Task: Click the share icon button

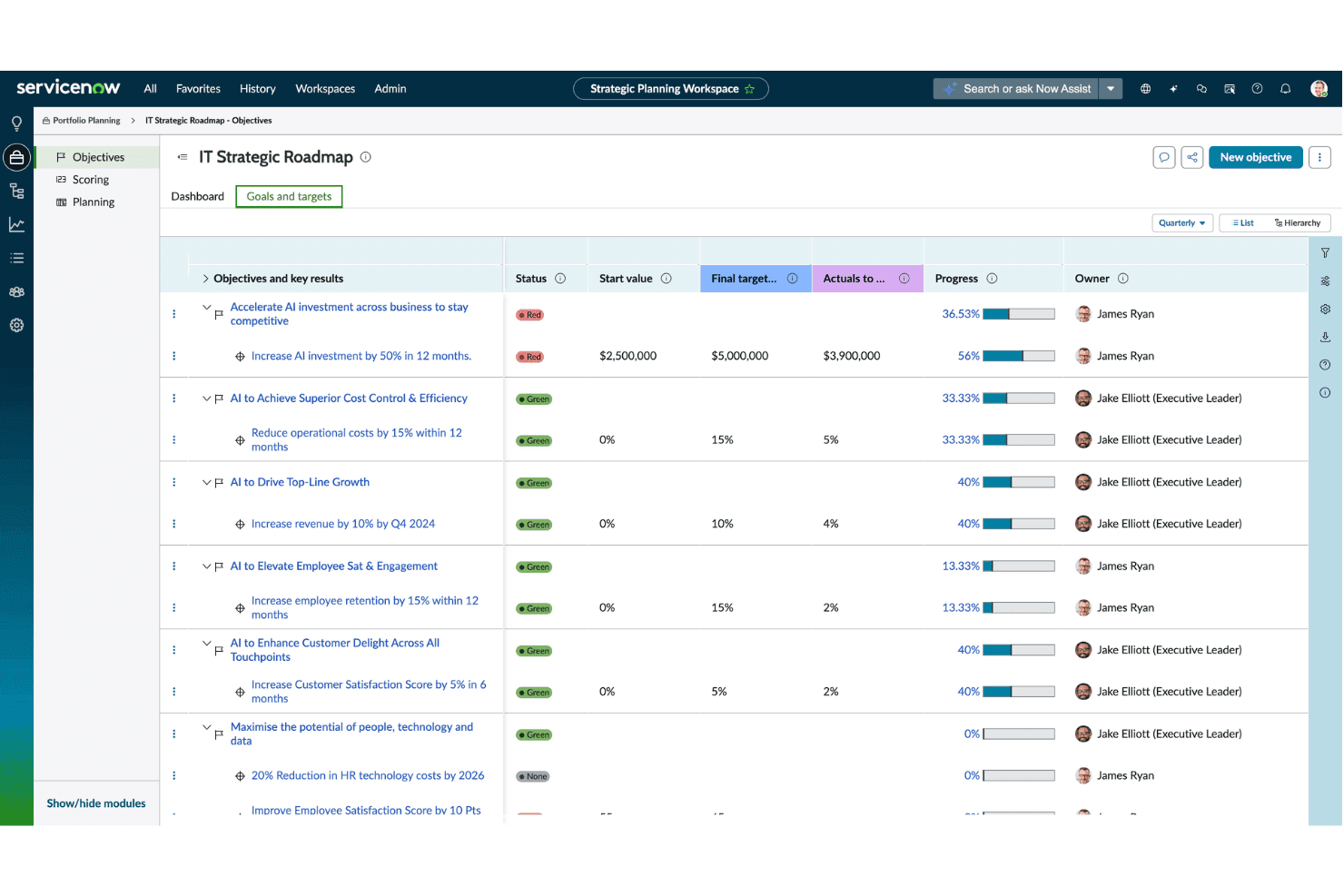Action: click(1192, 157)
